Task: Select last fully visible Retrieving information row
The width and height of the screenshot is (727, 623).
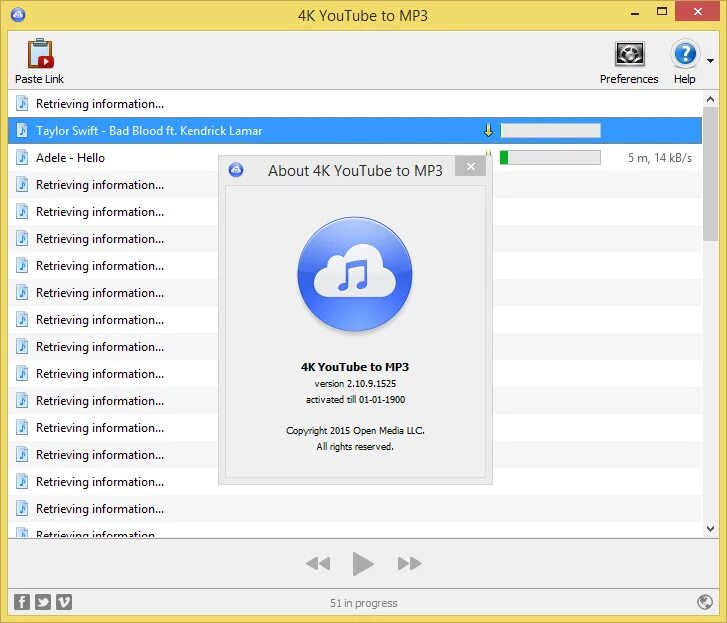Action: tap(355, 509)
